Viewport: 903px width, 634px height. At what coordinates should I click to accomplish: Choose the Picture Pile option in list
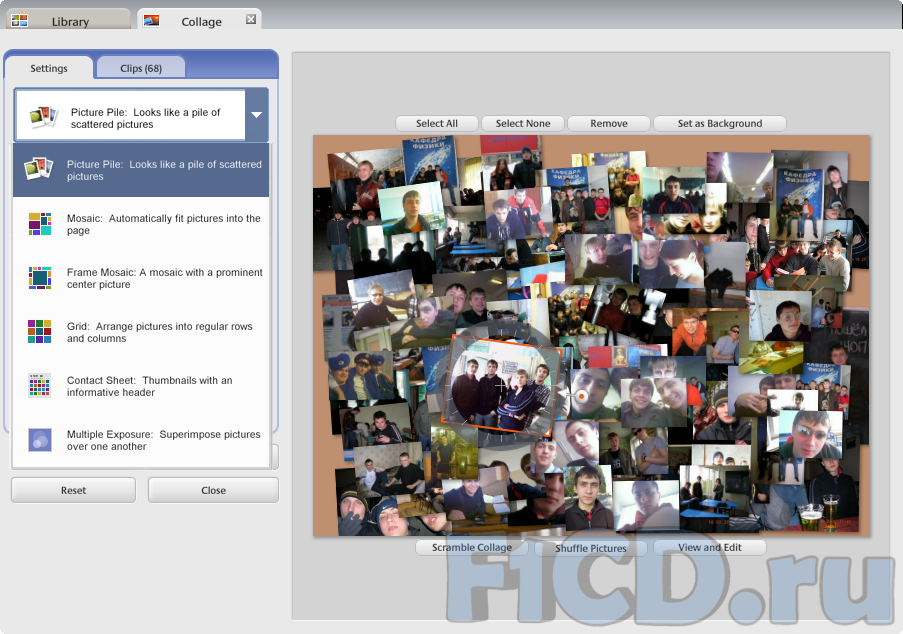pyautogui.click(x=141, y=170)
